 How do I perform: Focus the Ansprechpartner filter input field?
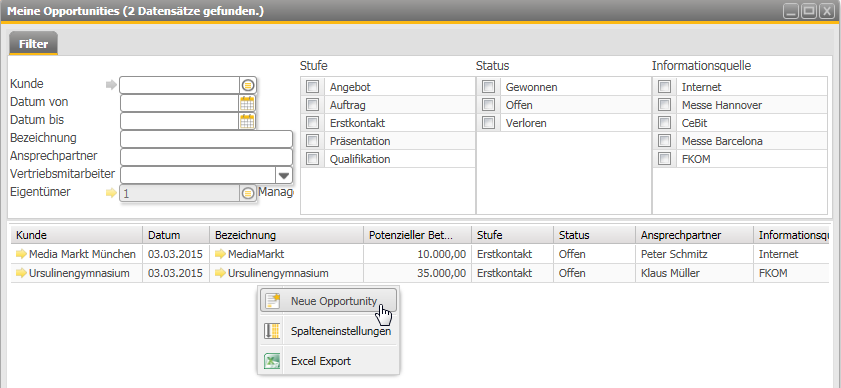point(206,157)
